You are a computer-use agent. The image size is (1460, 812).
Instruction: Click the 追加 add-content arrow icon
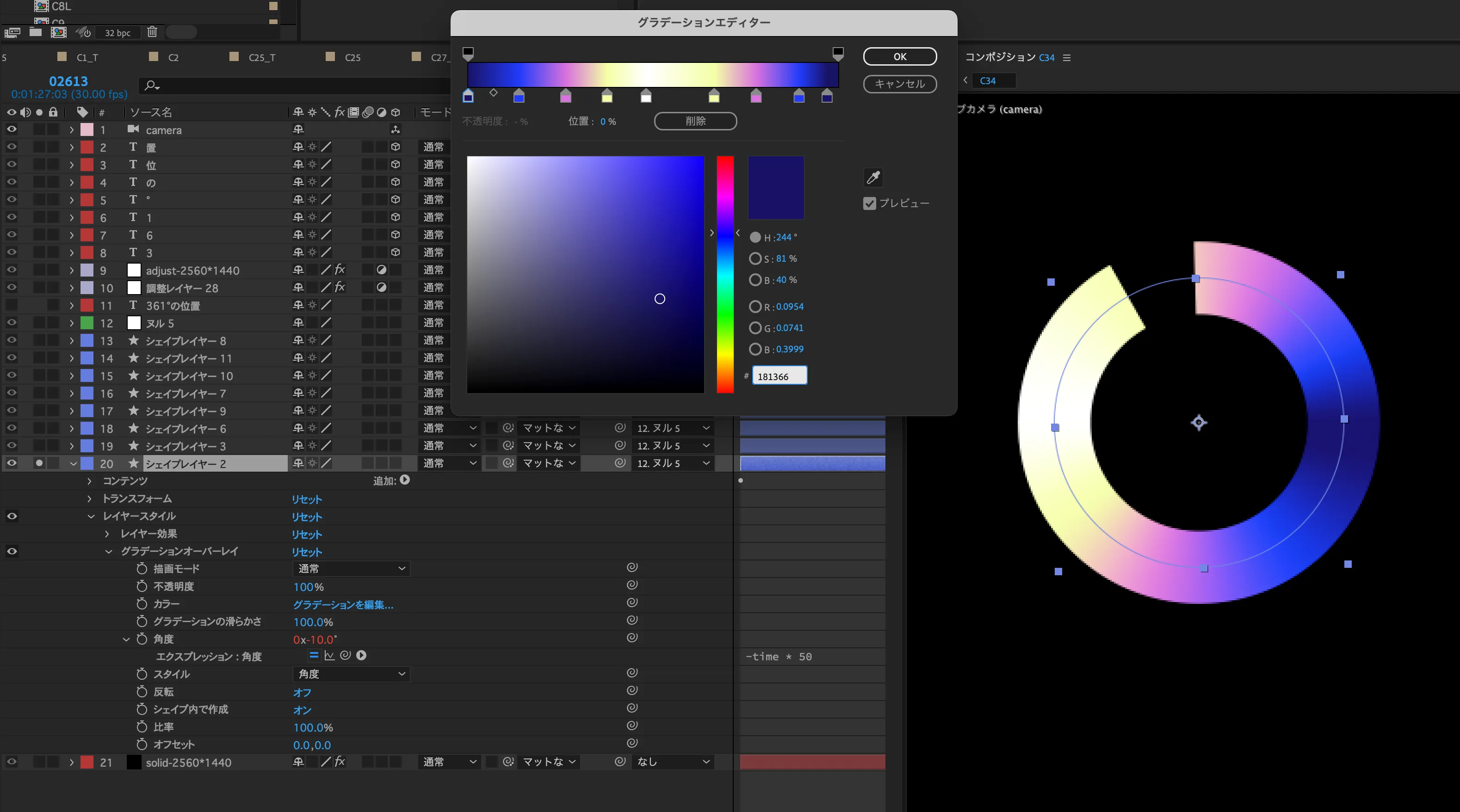pyautogui.click(x=405, y=480)
